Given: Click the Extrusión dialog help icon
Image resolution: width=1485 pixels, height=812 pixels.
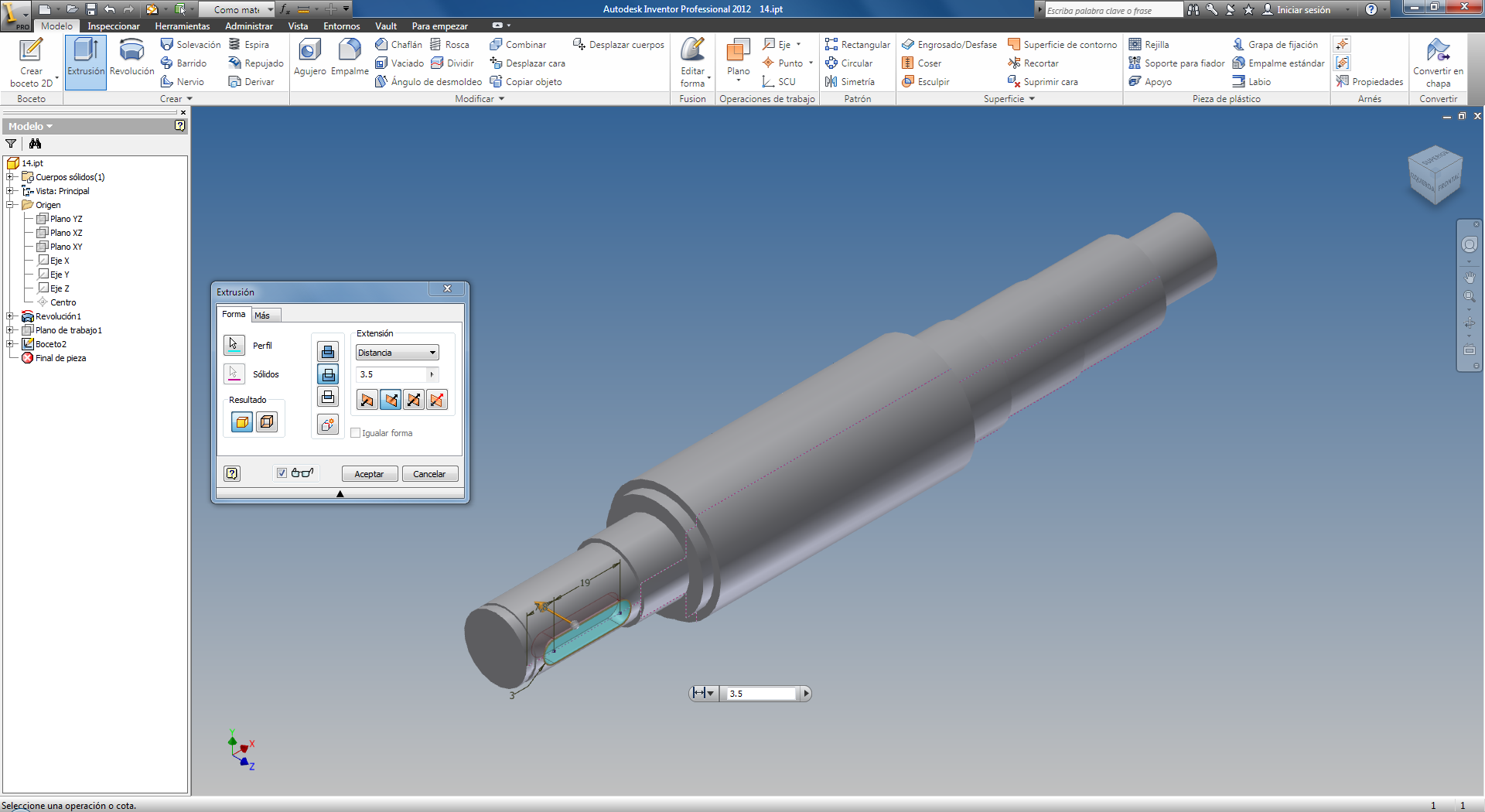Looking at the screenshot, I should 232,474.
